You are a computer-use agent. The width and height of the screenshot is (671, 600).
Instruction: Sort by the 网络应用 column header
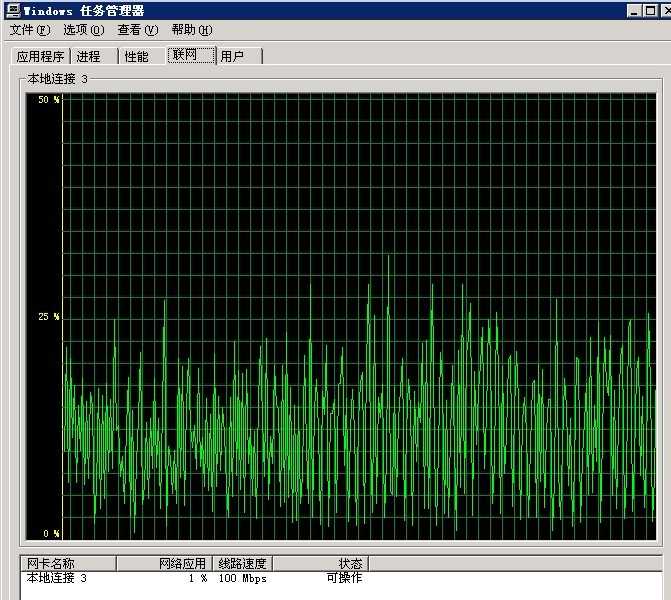click(164, 563)
